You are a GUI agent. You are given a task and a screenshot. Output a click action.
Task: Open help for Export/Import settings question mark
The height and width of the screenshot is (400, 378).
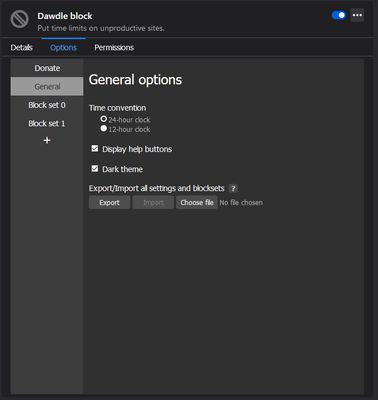[233, 188]
